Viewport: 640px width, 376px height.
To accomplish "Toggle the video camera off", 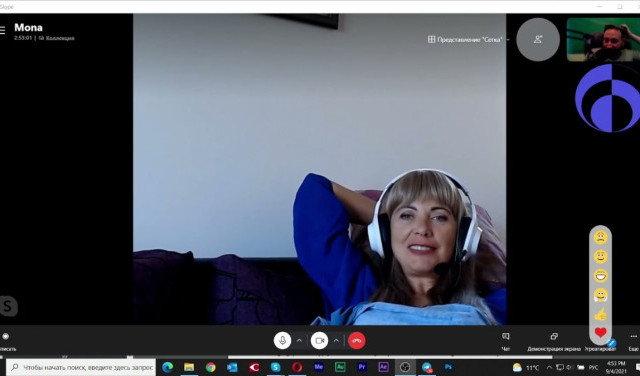I will (320, 340).
